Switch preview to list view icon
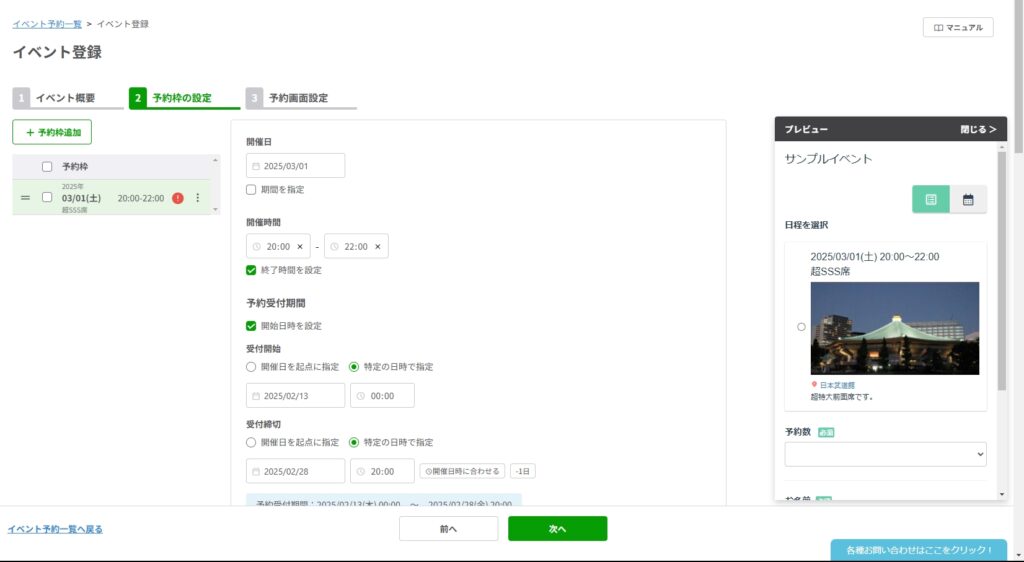Viewport: 1024px width, 562px height. (931, 200)
